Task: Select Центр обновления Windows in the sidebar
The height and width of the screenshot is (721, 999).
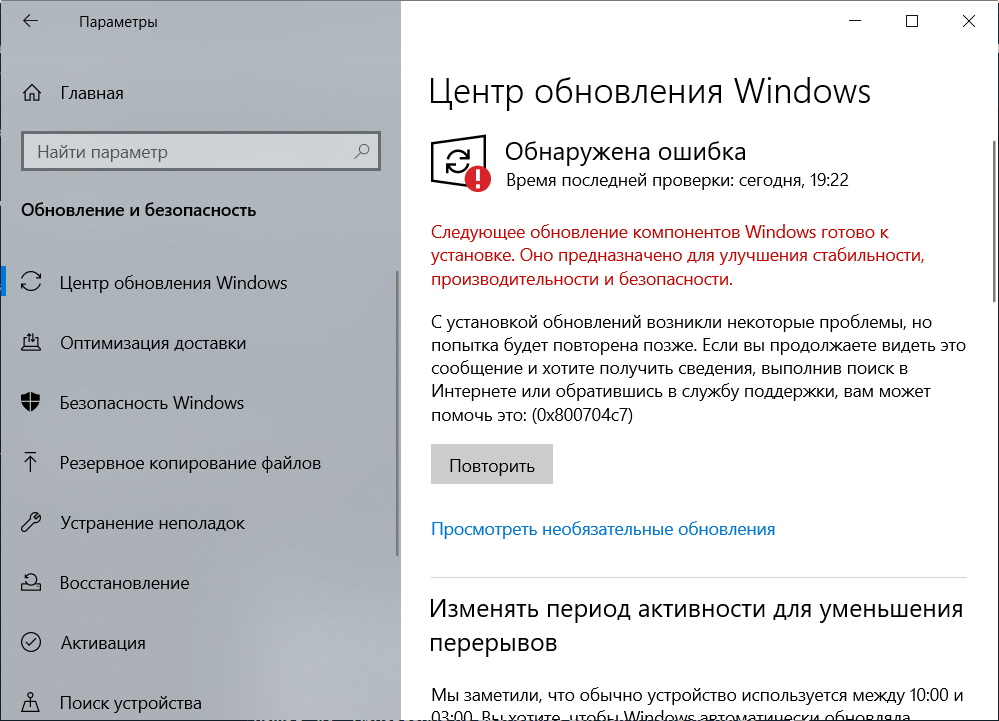Action: coord(173,282)
